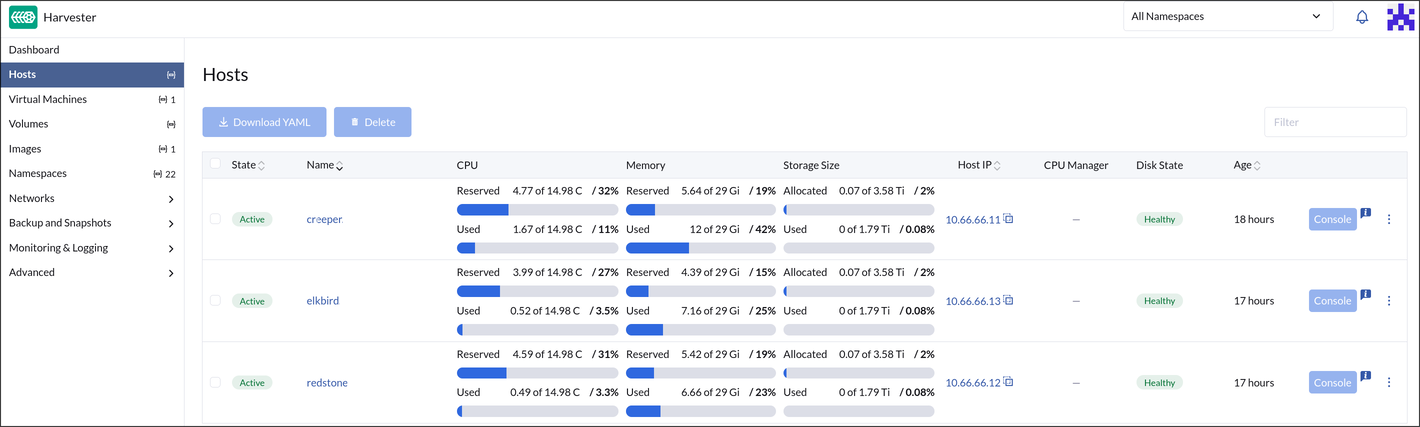Click IP address 10.66.66.13 link
The image size is (1420, 427).
click(973, 301)
